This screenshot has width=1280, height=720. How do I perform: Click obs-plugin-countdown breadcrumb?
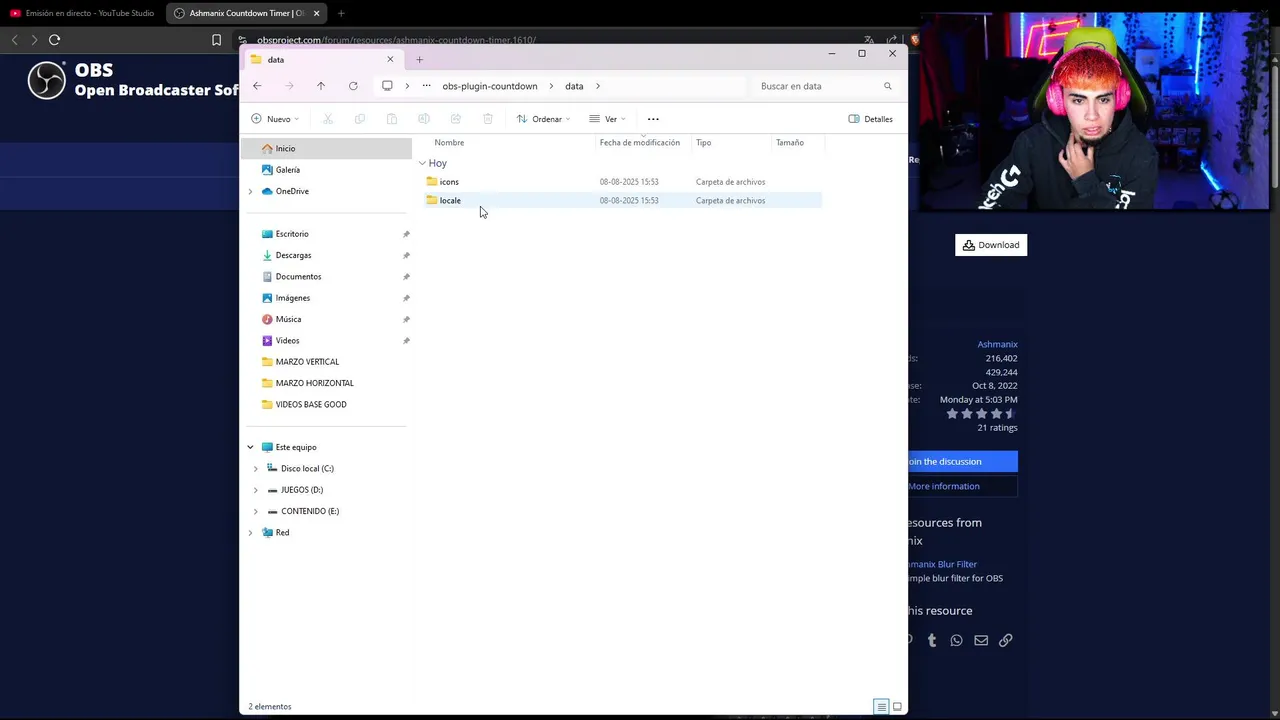click(x=490, y=86)
